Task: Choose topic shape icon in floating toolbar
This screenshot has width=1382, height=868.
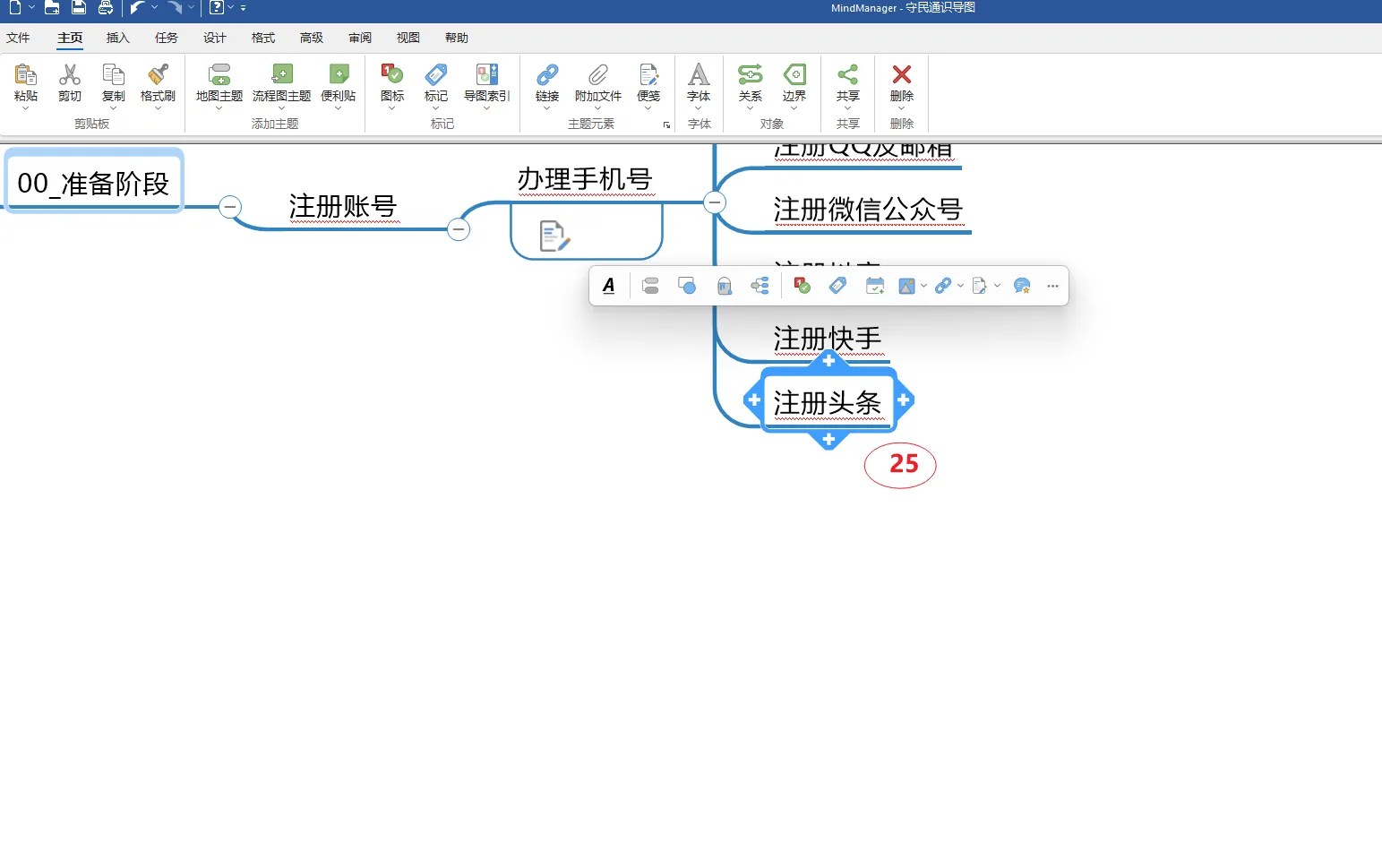Action: point(687,286)
